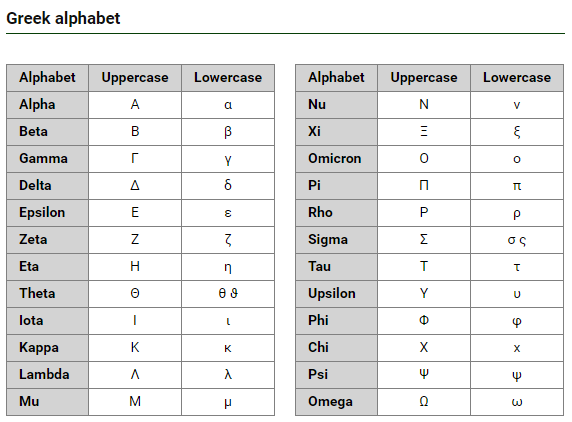Select the lowercase alpha symbol α

(x=228, y=105)
